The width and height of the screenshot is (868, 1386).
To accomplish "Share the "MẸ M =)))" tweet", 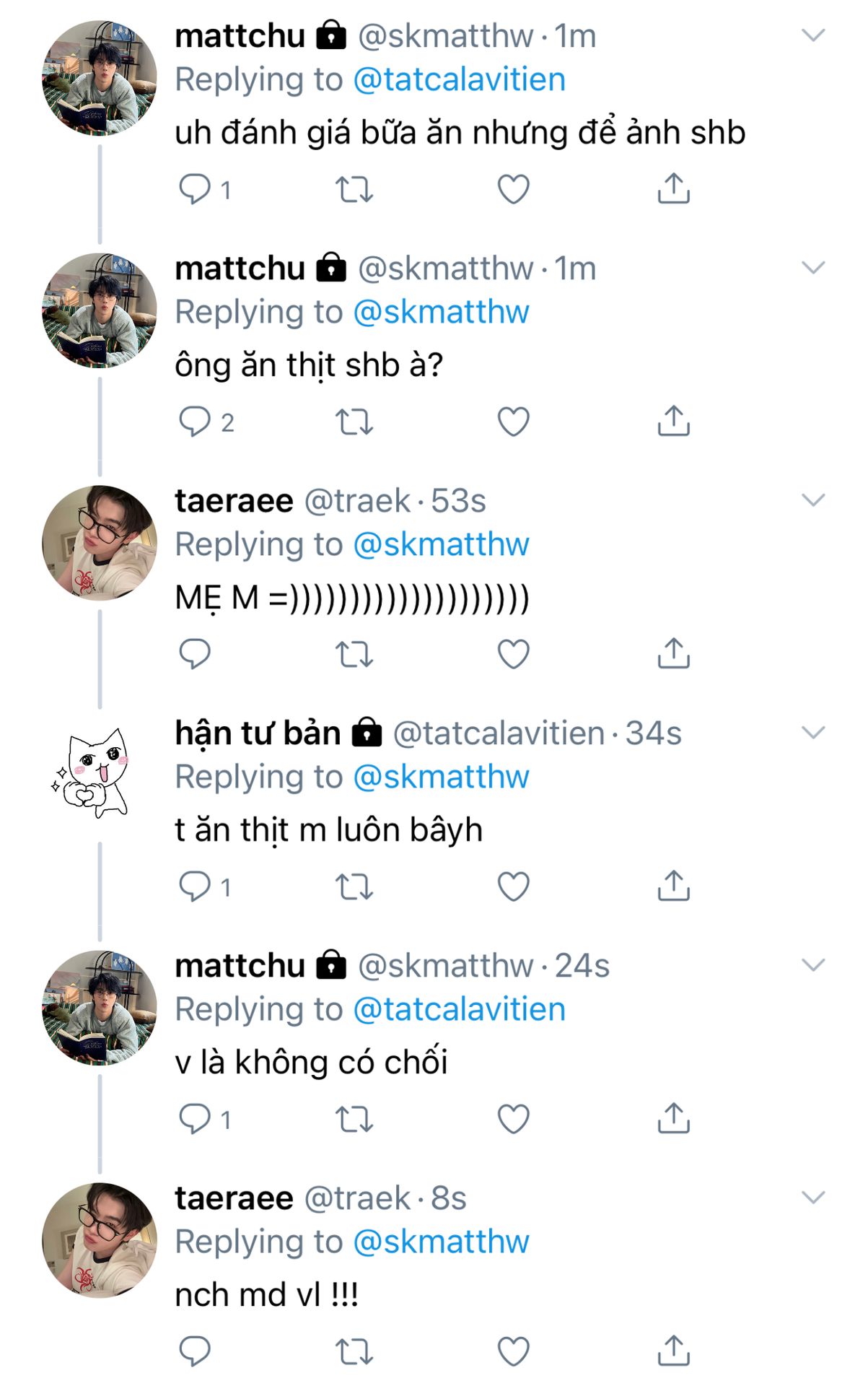I will click(673, 654).
